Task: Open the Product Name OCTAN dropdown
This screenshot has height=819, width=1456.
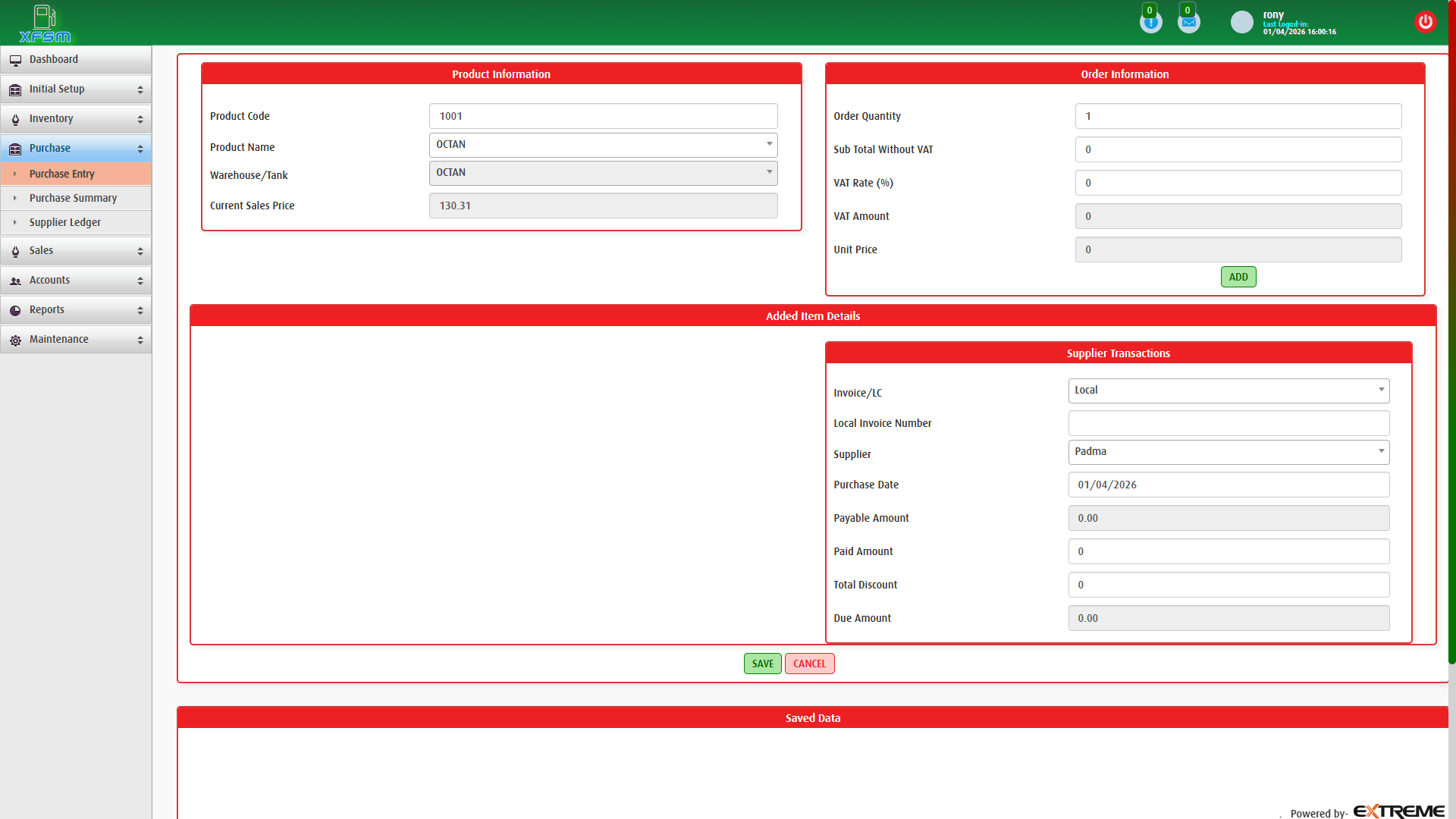Action: 769,145
